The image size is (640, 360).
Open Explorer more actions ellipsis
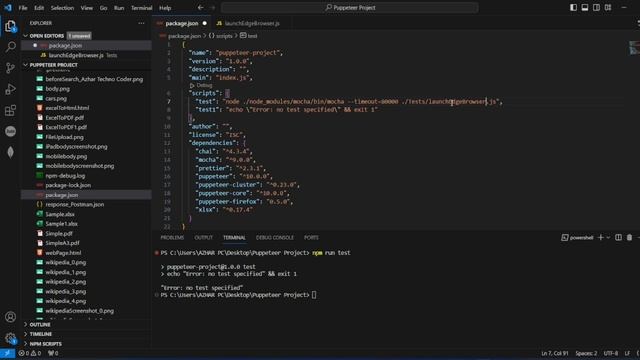coord(141,23)
